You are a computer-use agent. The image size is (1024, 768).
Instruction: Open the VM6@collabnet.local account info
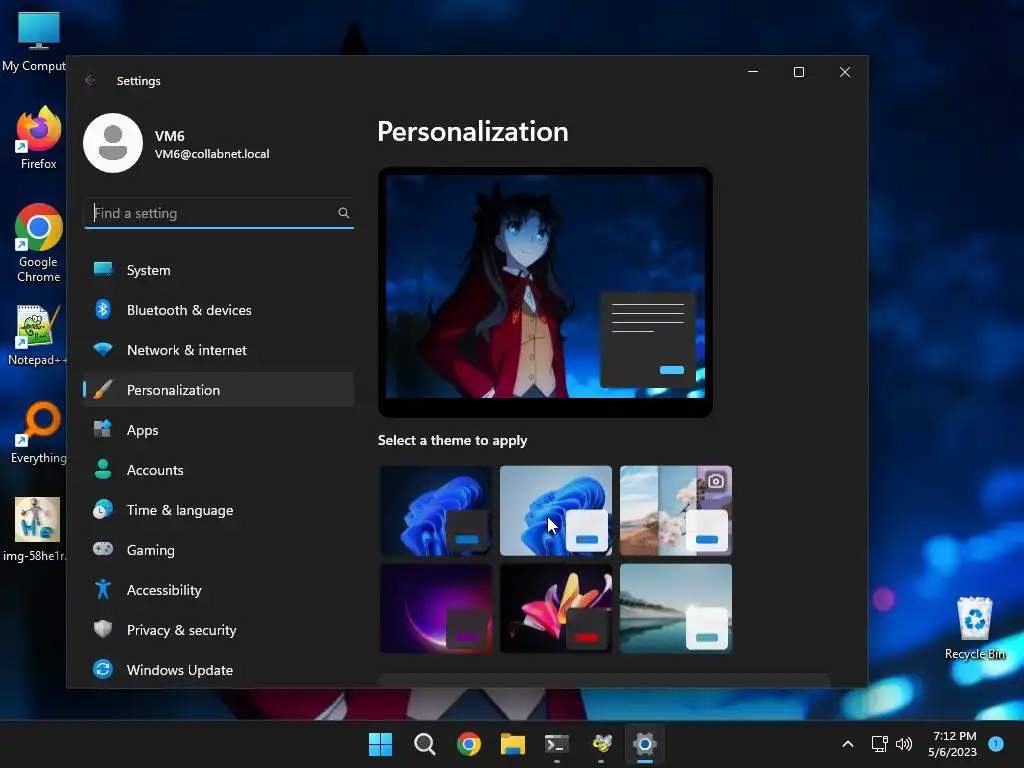pyautogui.click(x=212, y=153)
